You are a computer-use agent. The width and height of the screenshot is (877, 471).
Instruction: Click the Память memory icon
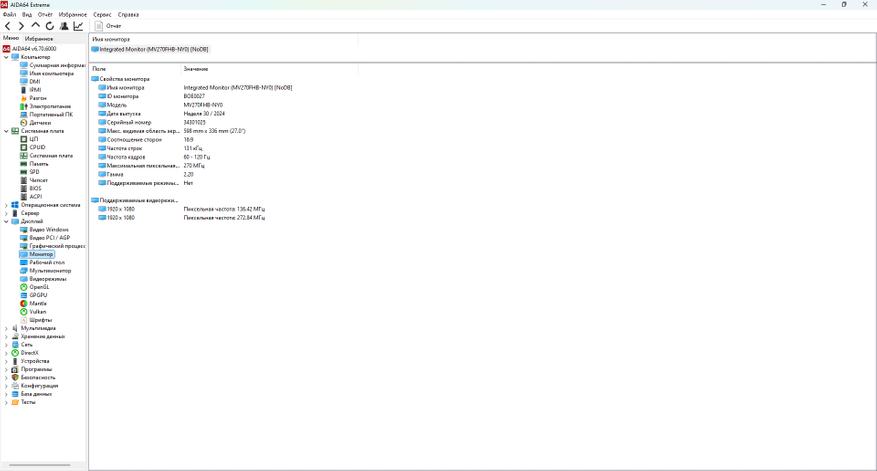pos(23,164)
